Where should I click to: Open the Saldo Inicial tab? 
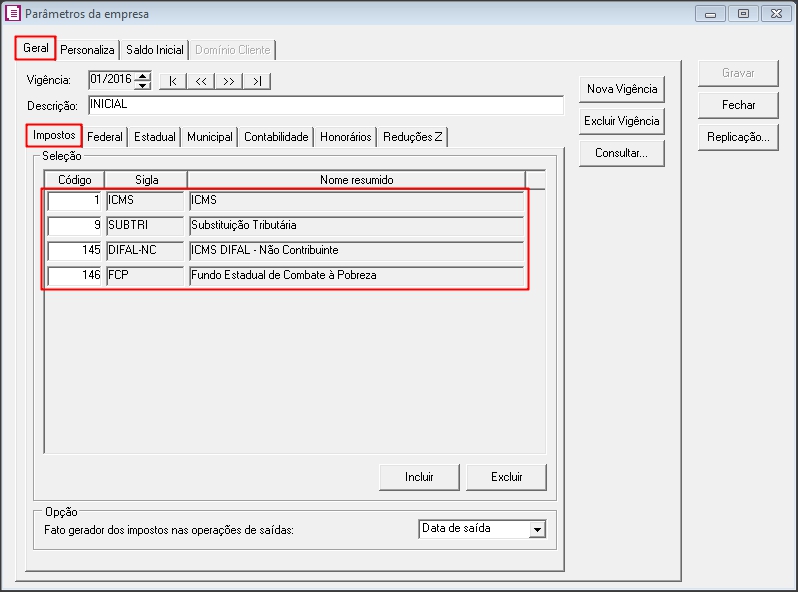coord(154,49)
